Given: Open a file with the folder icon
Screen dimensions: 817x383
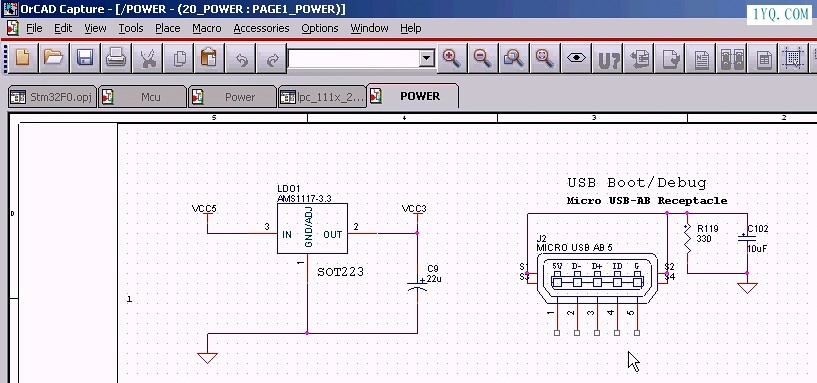Looking at the screenshot, I should (54, 58).
